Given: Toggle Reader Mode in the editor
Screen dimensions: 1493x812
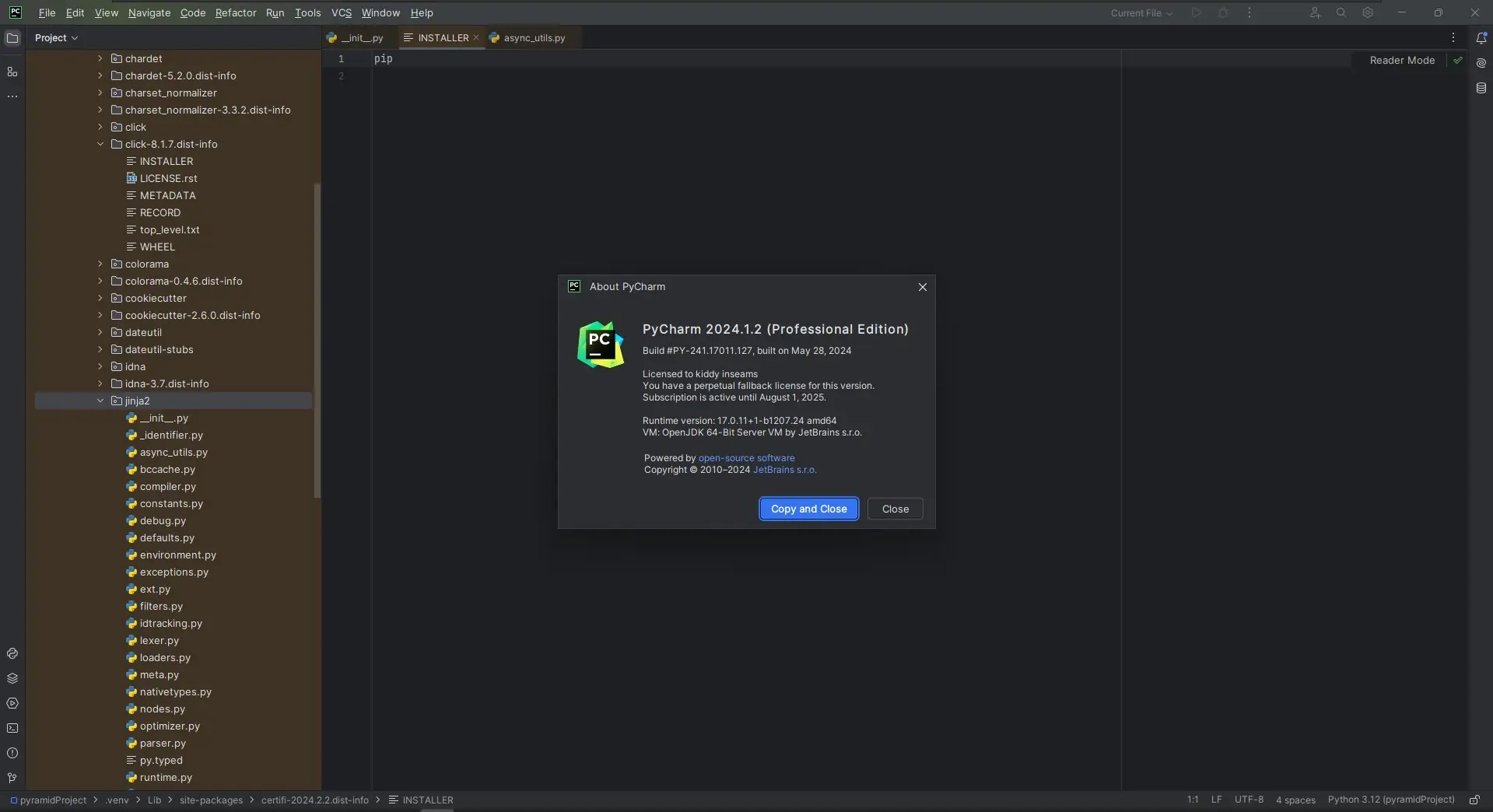Looking at the screenshot, I should pyautogui.click(x=1402, y=60).
